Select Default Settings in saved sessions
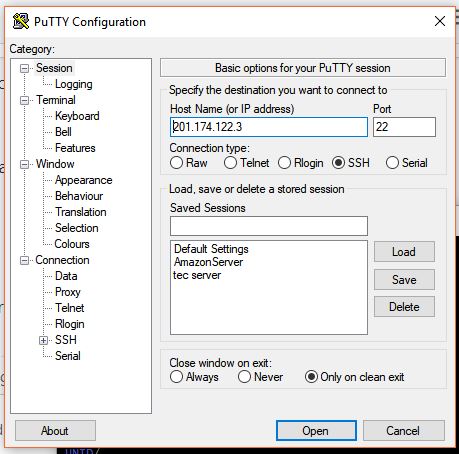This screenshot has height=454, width=459. coord(211,249)
